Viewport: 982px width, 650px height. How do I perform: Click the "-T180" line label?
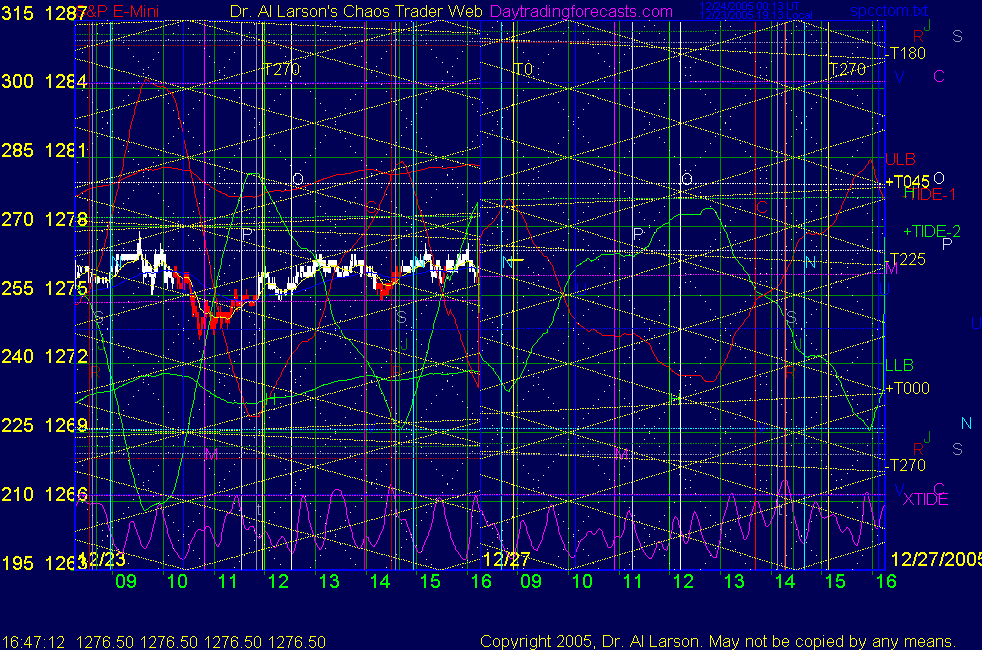906,53
